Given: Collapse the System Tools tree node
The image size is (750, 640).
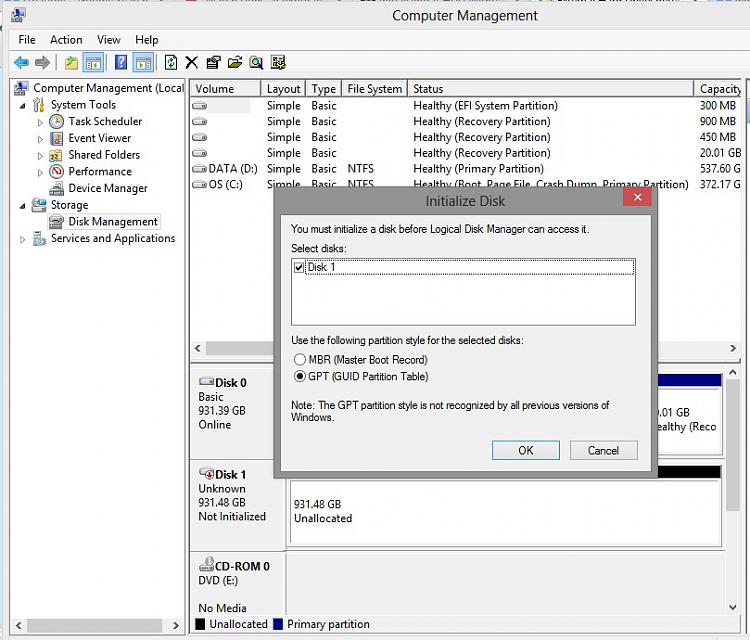Looking at the screenshot, I should tap(22, 106).
